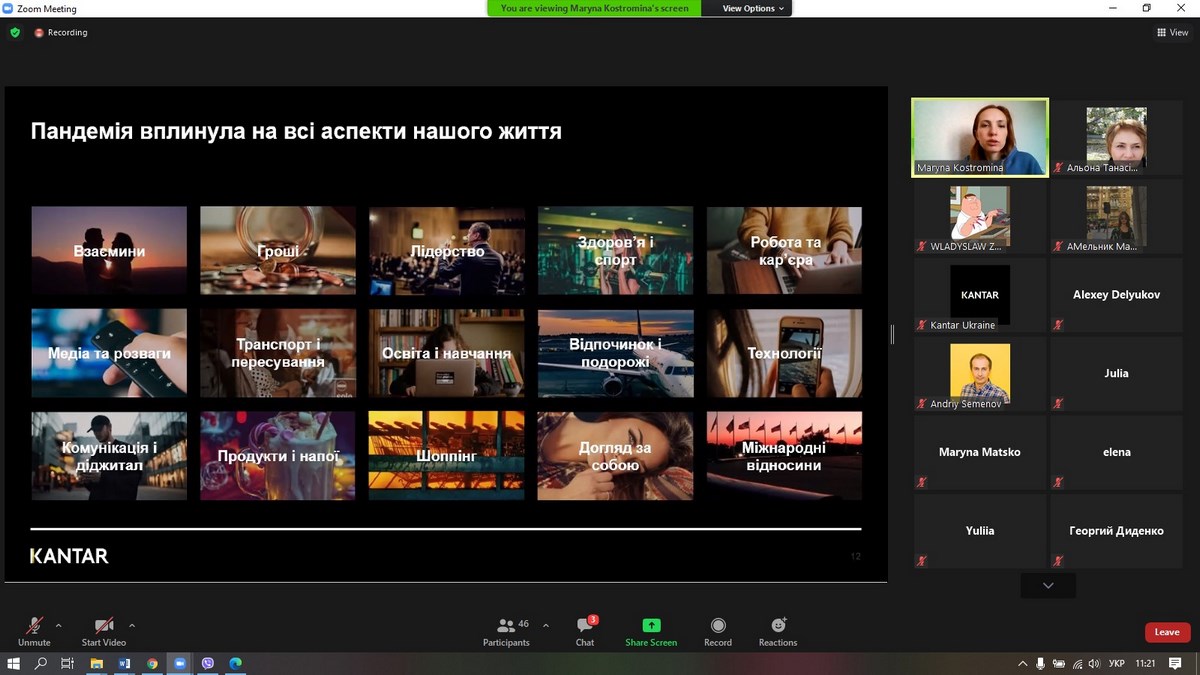Click the panel divider handle beside the slide
This screenshot has height=675, width=1200.
[892, 334]
